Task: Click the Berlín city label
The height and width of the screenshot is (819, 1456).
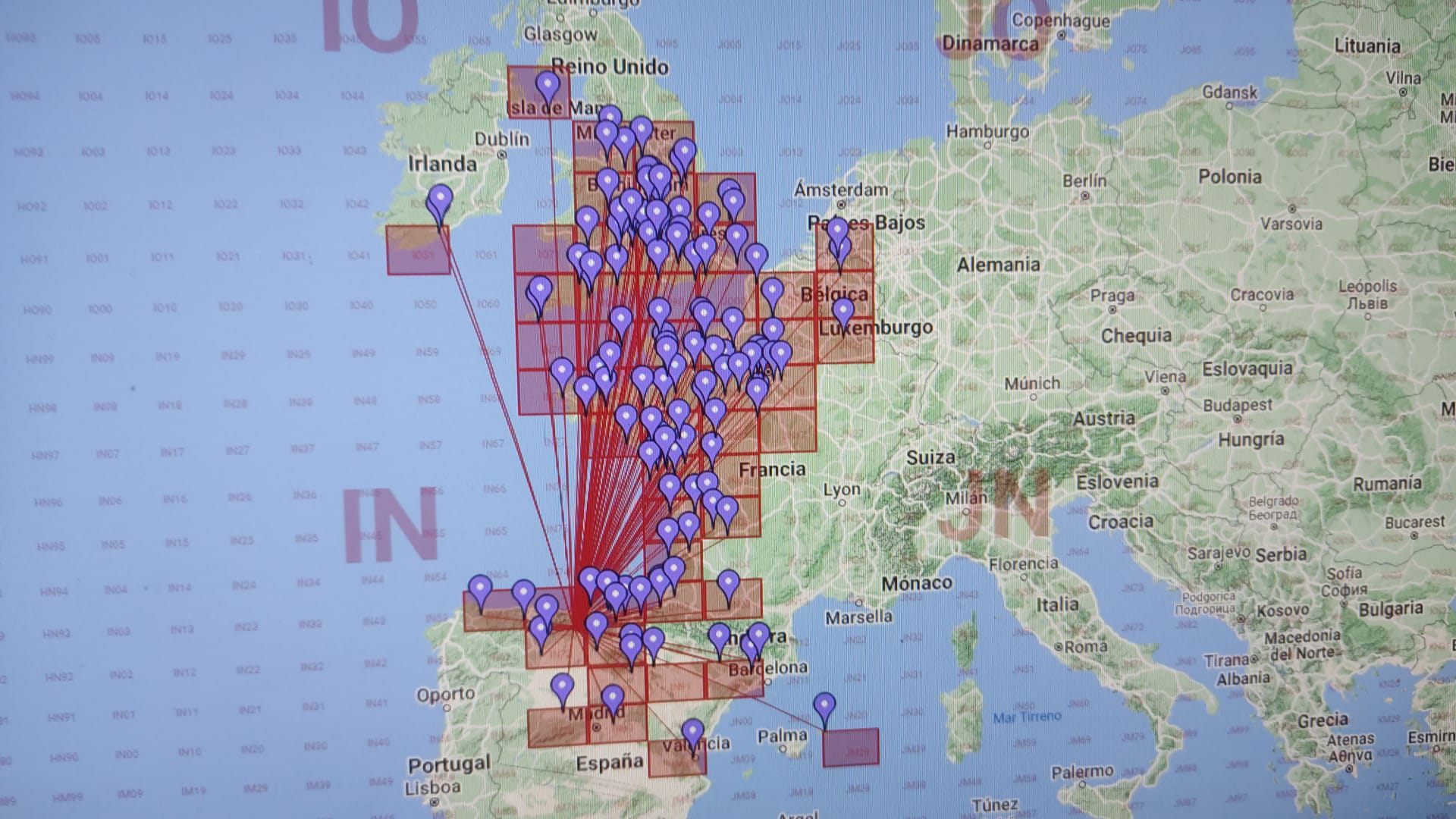Action: click(1084, 181)
